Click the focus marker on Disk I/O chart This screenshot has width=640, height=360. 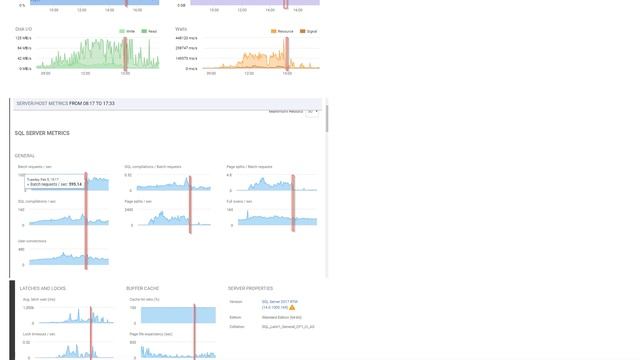(125, 54)
